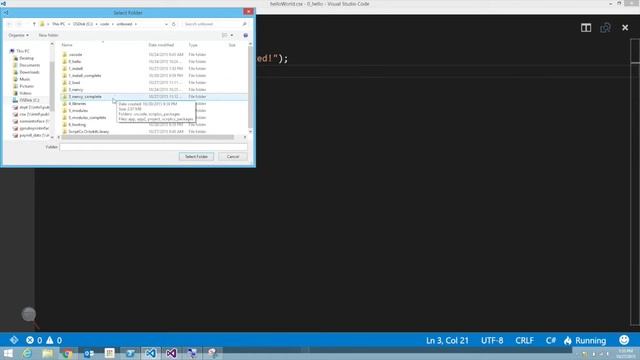Select the 5_modules folder
The image size is (640, 360).
coord(78,111)
